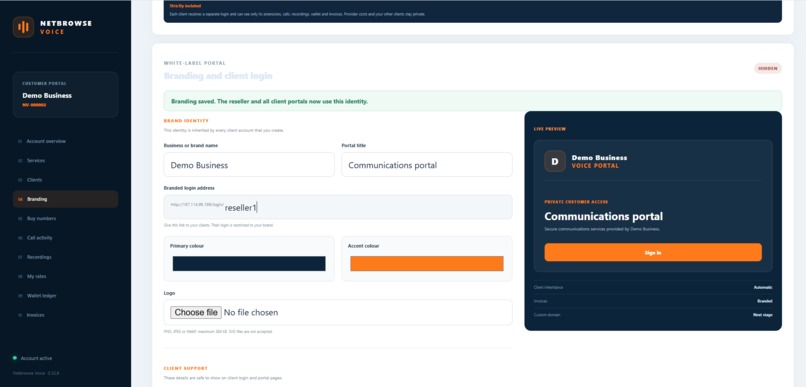This screenshot has height=387, width=806.
Task: Click the Demo Business customer portal card
Action: click(x=65, y=95)
